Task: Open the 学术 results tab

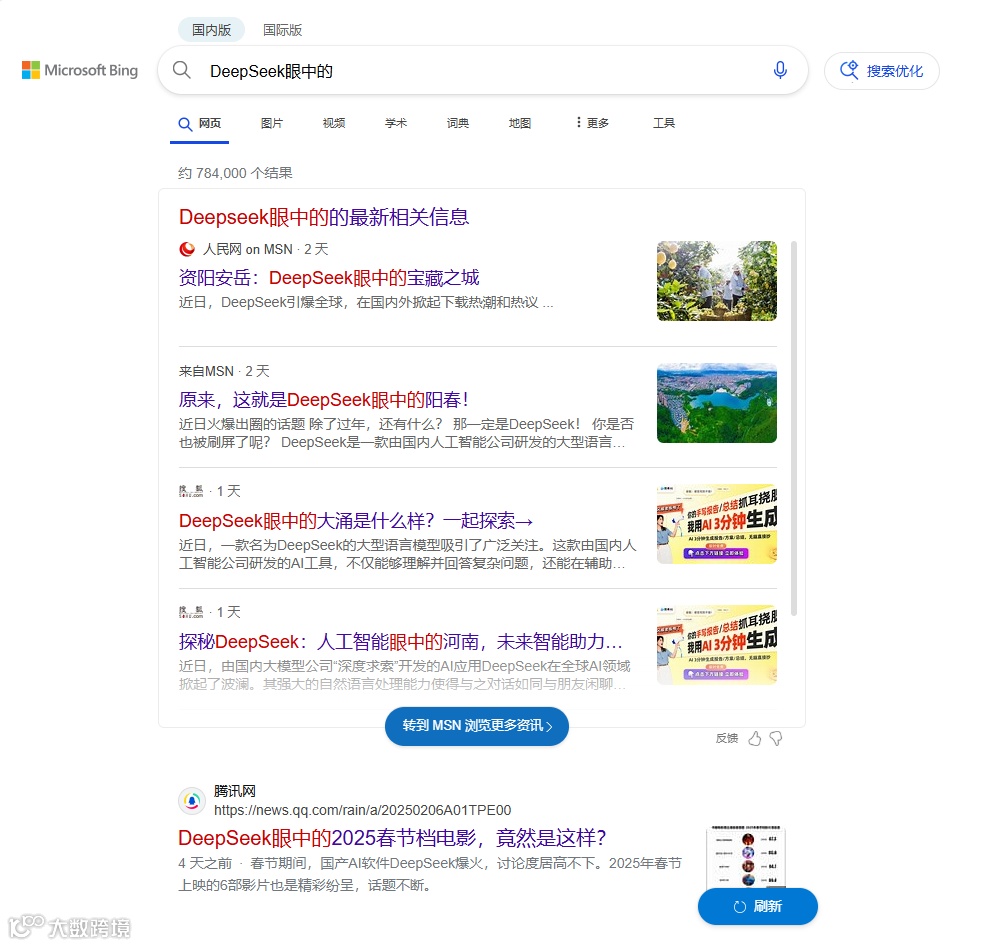Action: [396, 123]
